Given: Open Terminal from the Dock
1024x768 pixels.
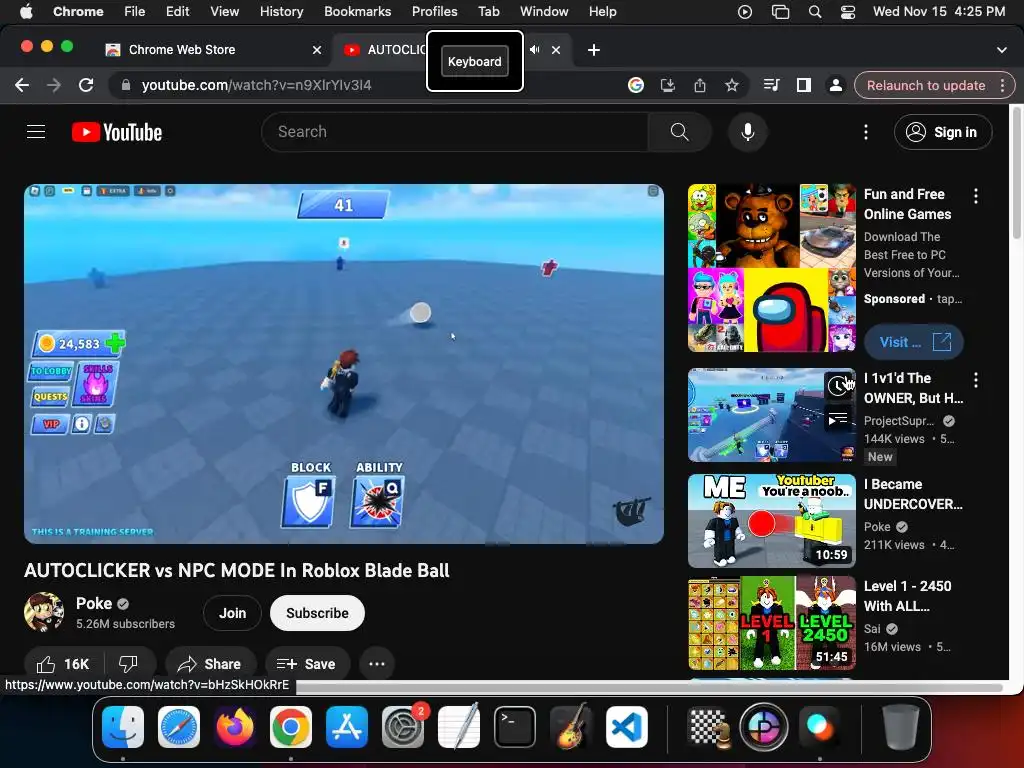Looking at the screenshot, I should coord(515,727).
